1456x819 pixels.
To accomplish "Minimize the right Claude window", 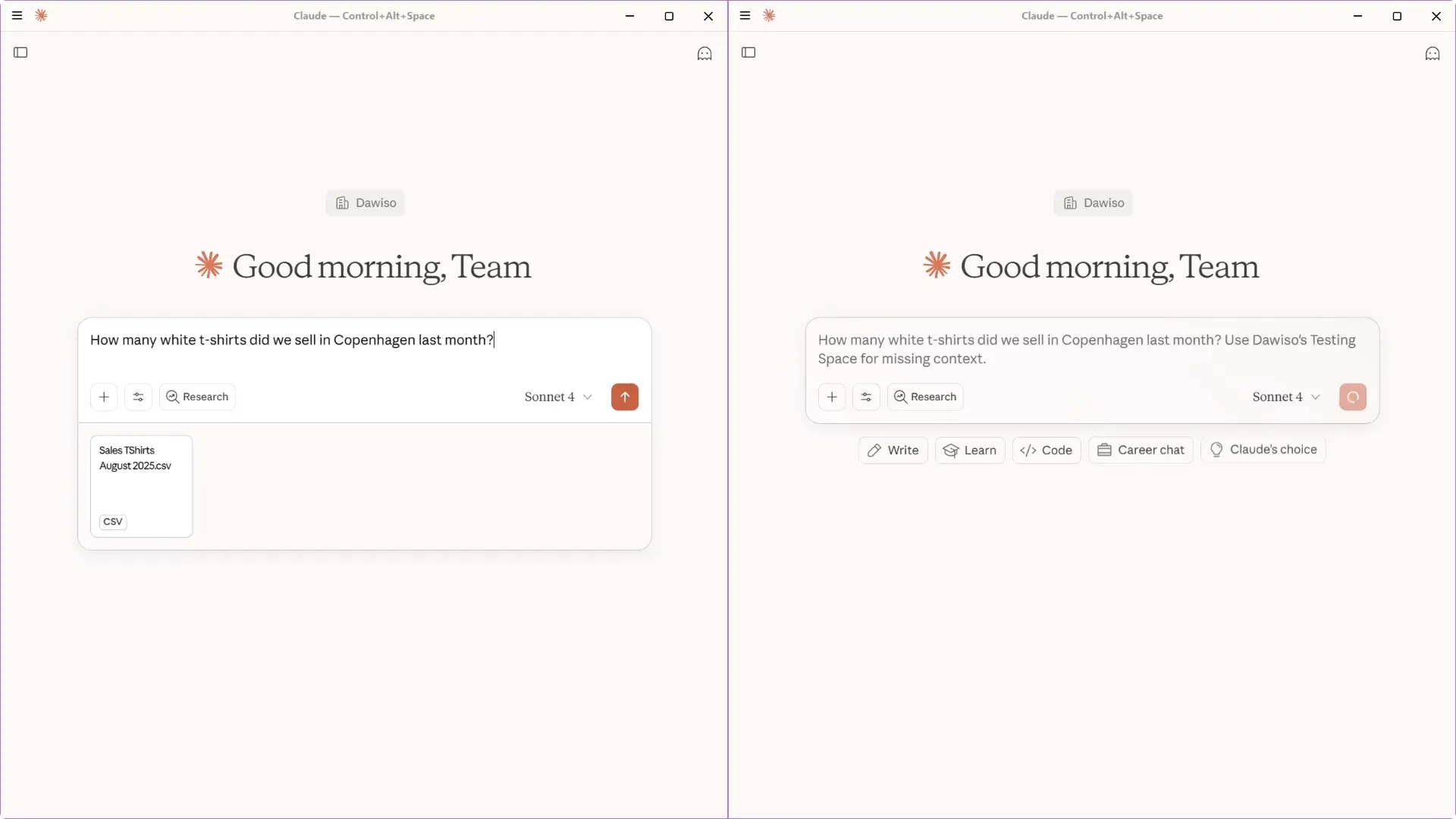I will pyautogui.click(x=1357, y=16).
